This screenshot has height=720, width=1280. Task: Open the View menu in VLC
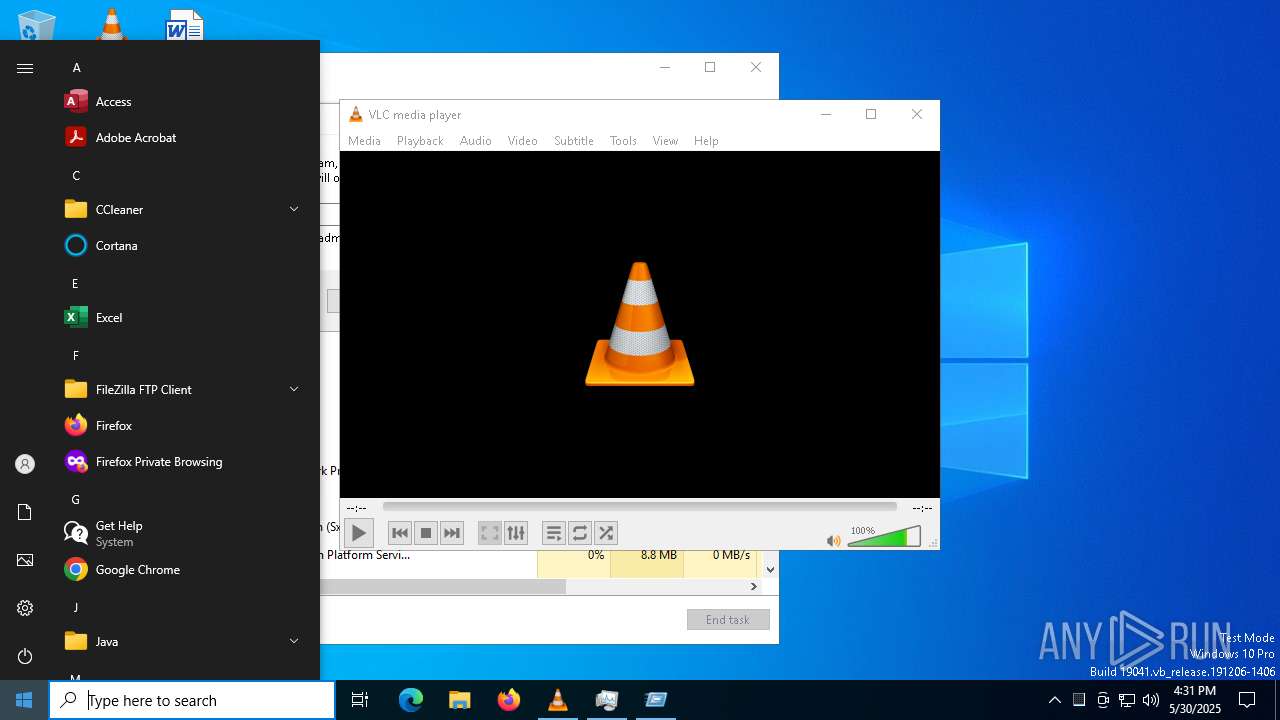pyautogui.click(x=666, y=141)
